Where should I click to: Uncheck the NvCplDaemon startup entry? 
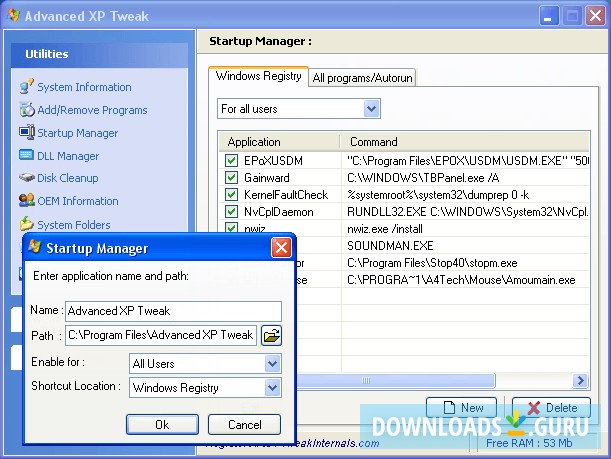[x=231, y=212]
